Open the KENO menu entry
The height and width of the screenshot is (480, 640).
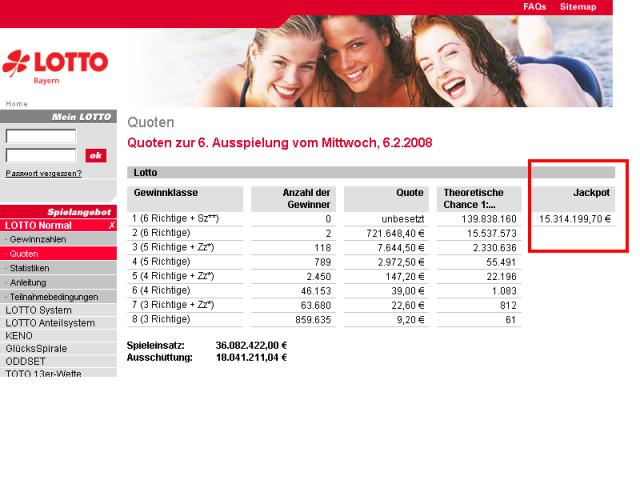[x=58, y=336]
